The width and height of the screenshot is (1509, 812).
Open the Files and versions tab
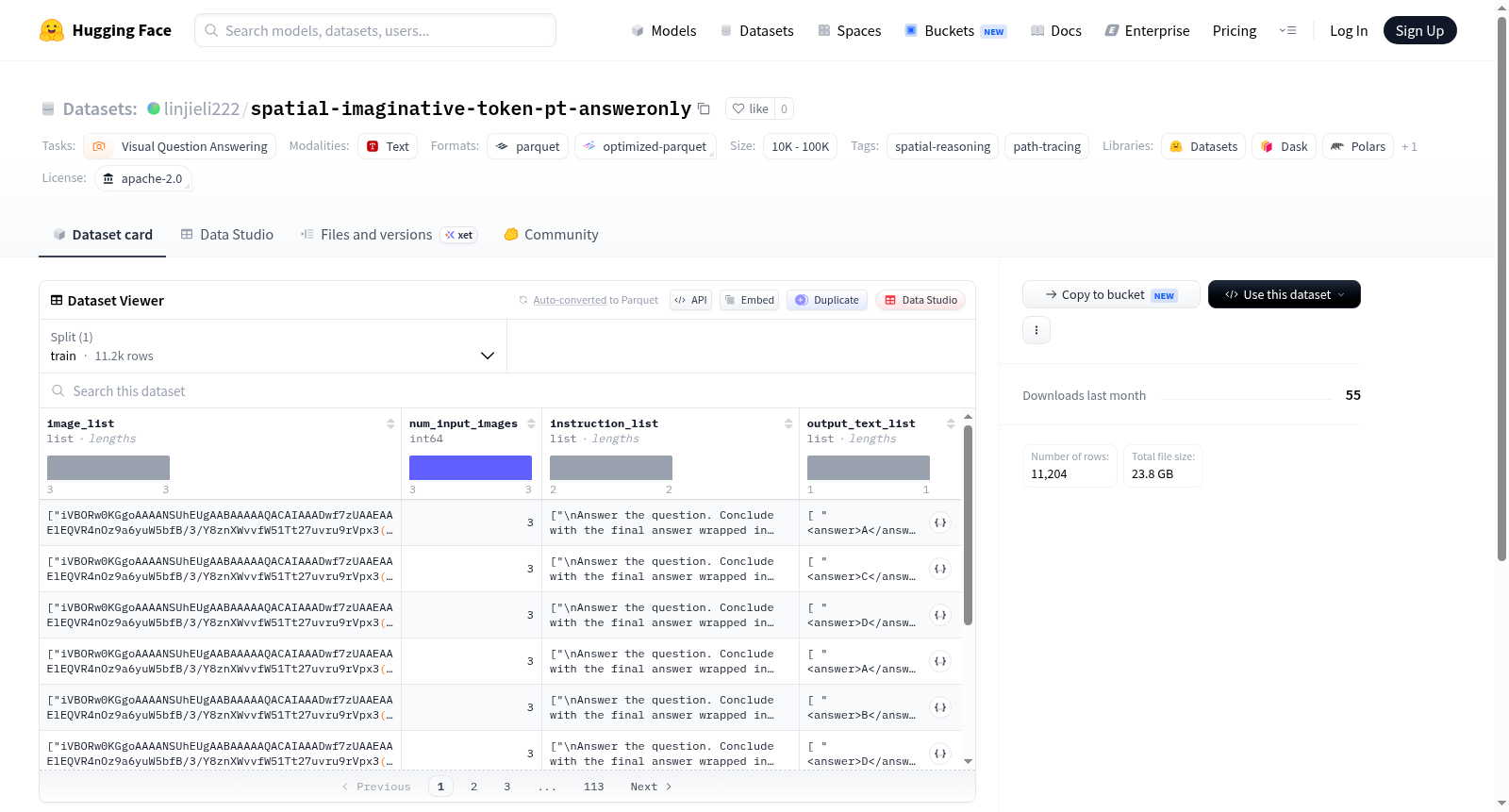[389, 235]
